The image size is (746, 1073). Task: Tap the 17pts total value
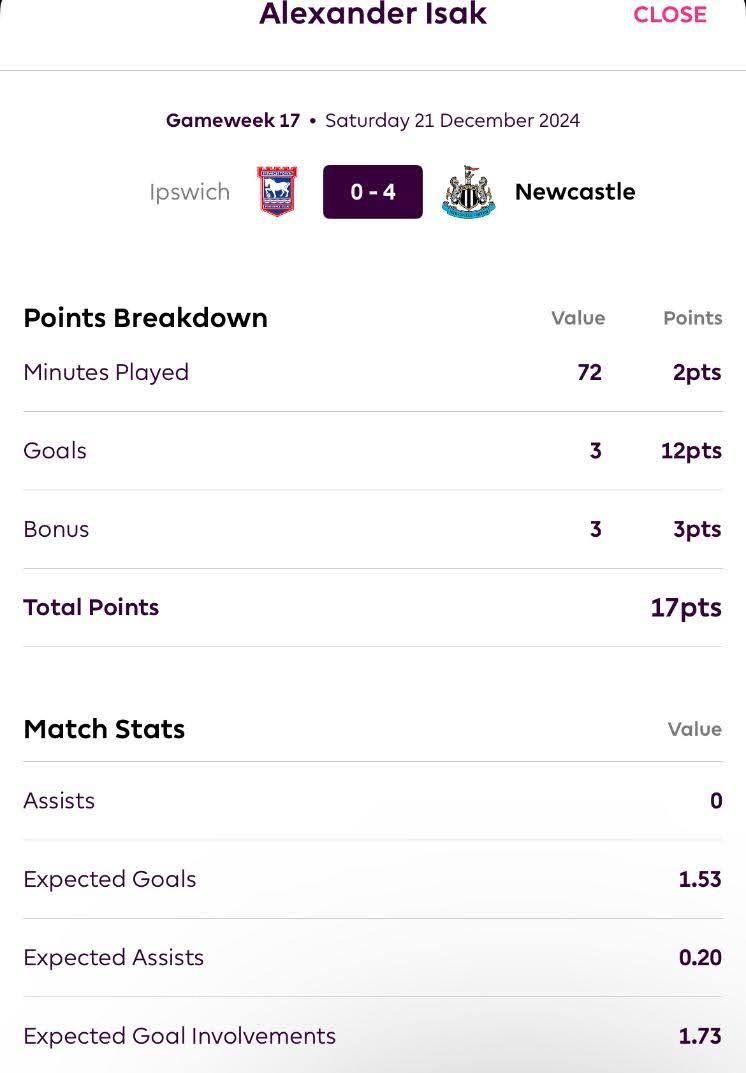pyautogui.click(x=686, y=608)
